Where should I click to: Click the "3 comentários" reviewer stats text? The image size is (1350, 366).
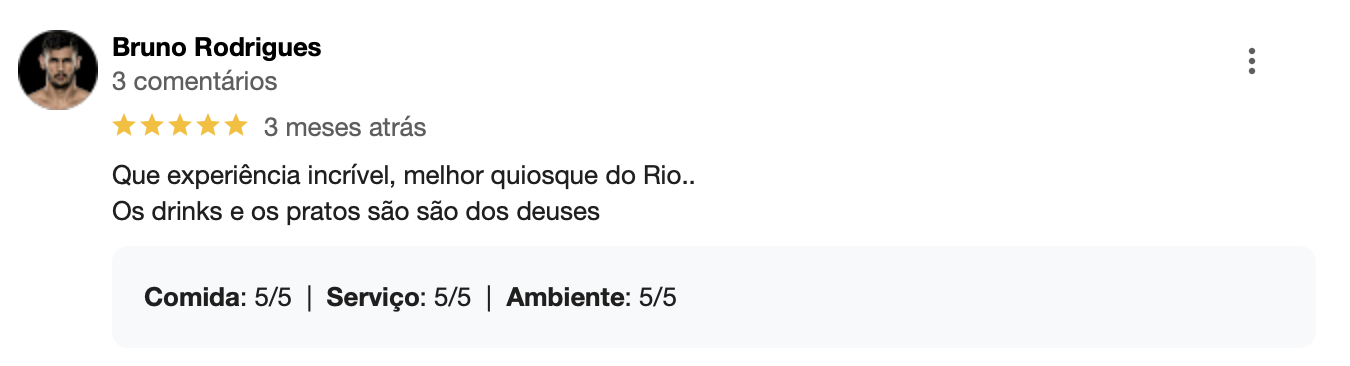[x=195, y=81]
